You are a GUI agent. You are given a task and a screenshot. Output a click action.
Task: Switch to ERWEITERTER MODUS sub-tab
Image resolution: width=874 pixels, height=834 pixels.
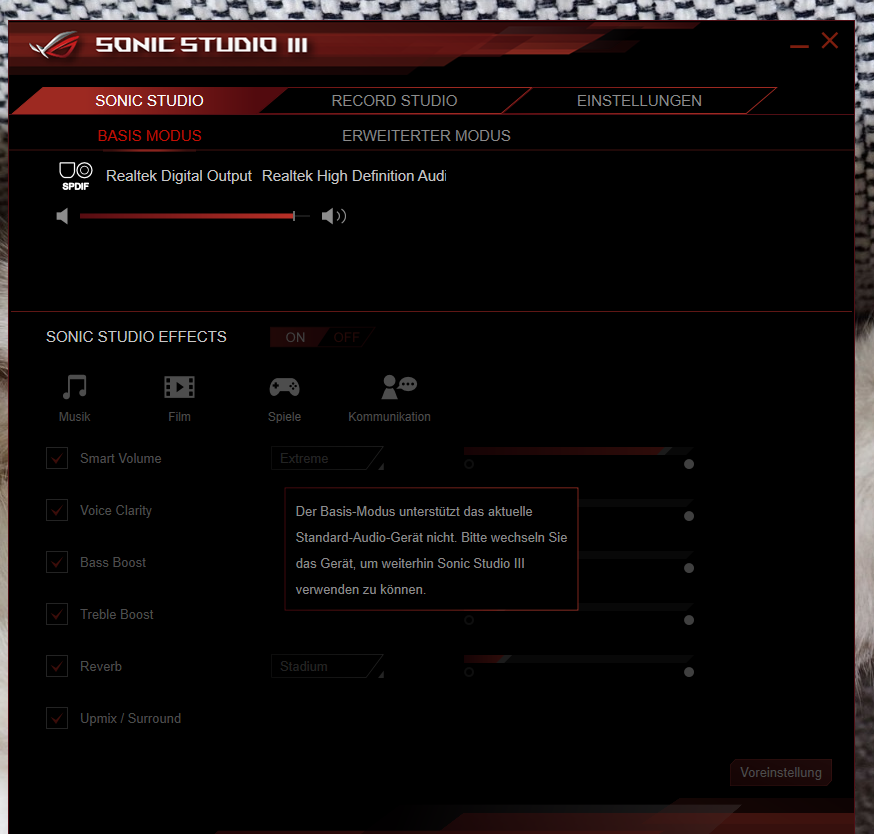(426, 136)
